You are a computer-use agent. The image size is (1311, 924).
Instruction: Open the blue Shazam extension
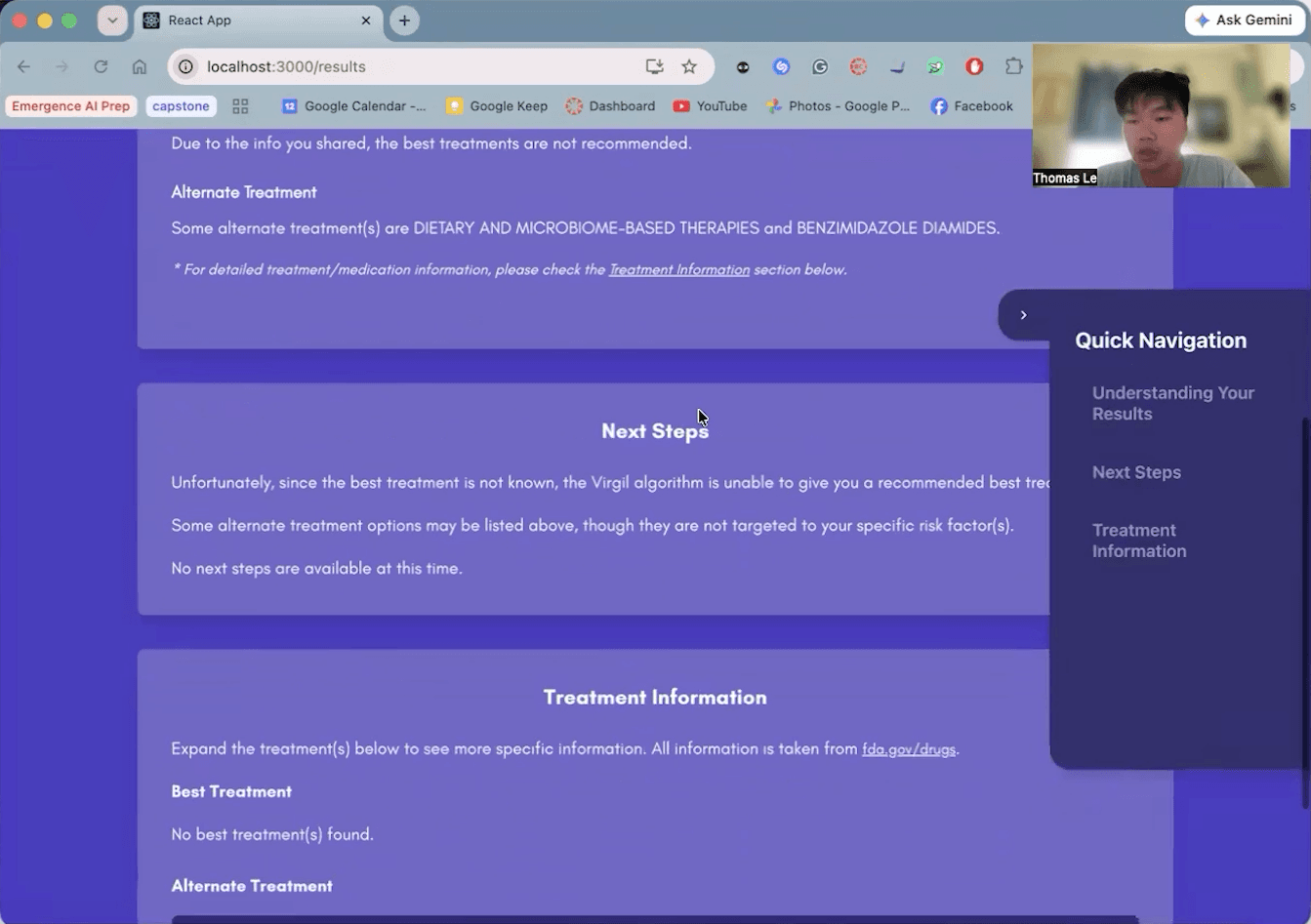(781, 66)
